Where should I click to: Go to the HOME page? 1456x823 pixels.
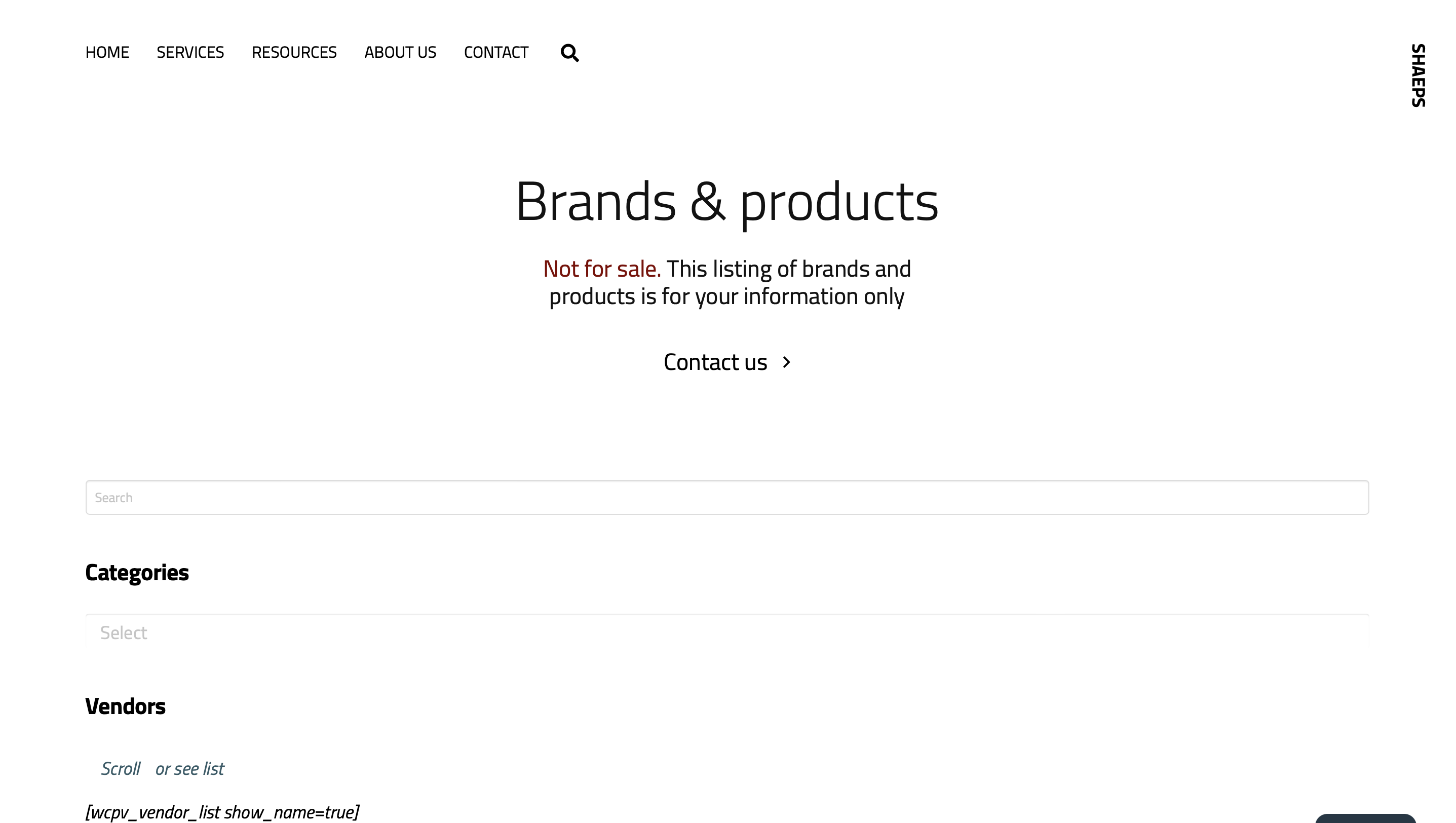(107, 52)
